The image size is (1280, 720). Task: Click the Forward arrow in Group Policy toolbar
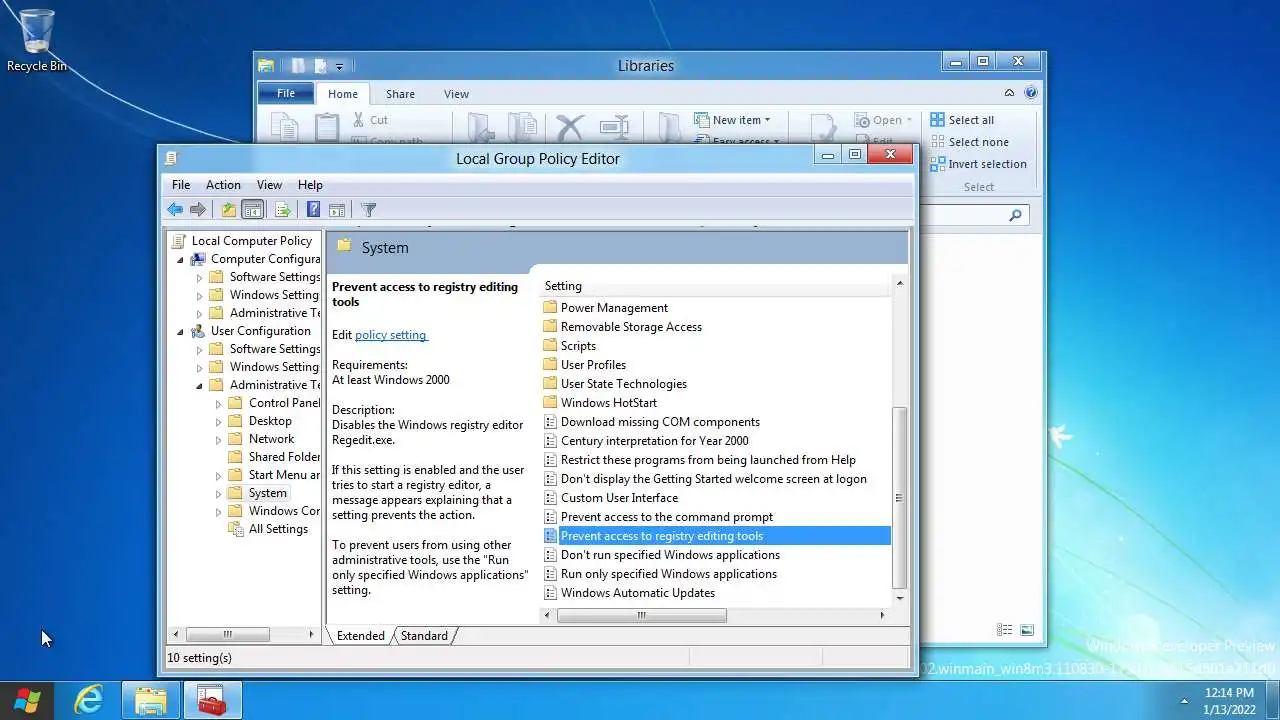(x=198, y=210)
